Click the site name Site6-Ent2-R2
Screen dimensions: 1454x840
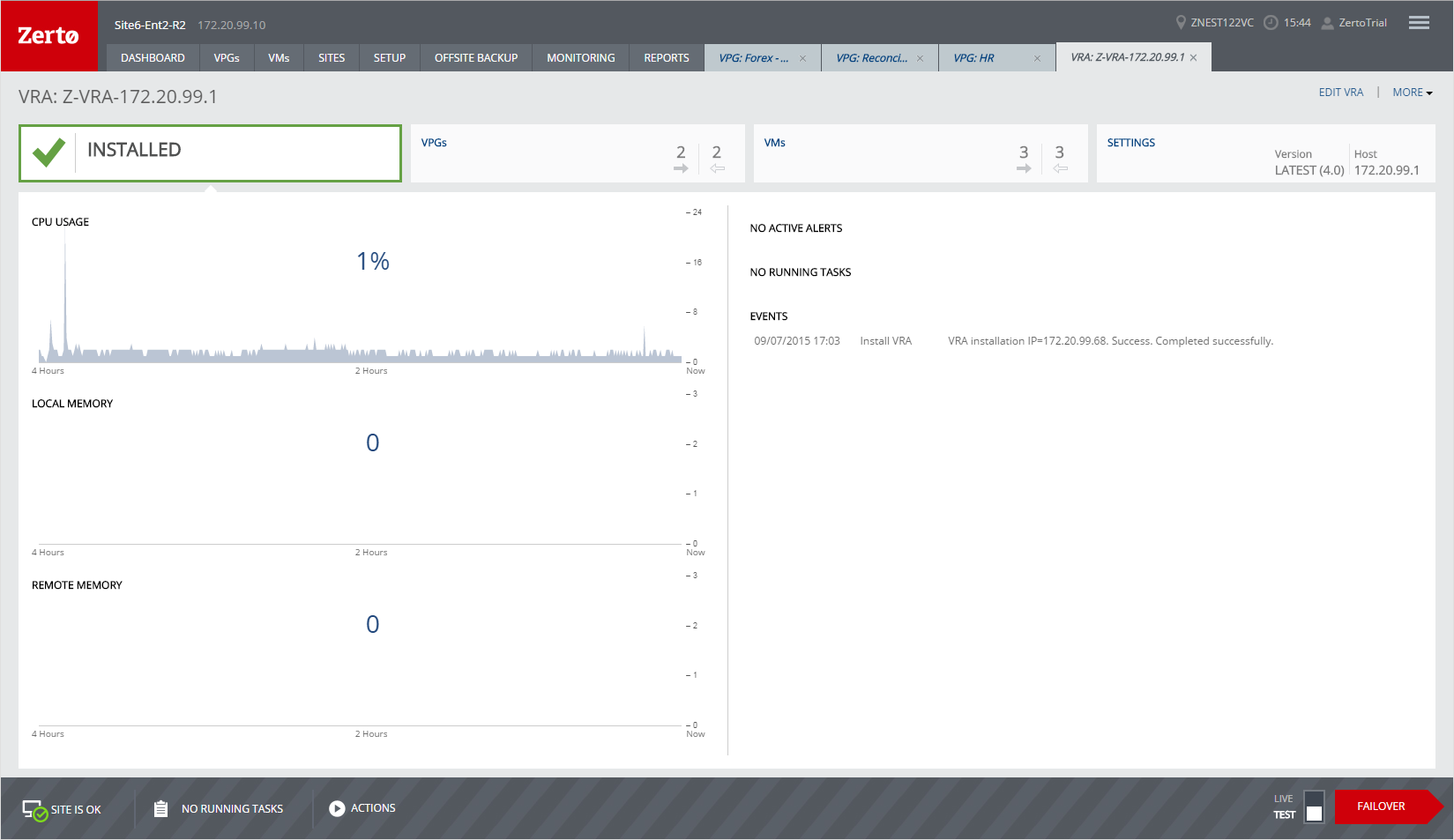pos(150,26)
